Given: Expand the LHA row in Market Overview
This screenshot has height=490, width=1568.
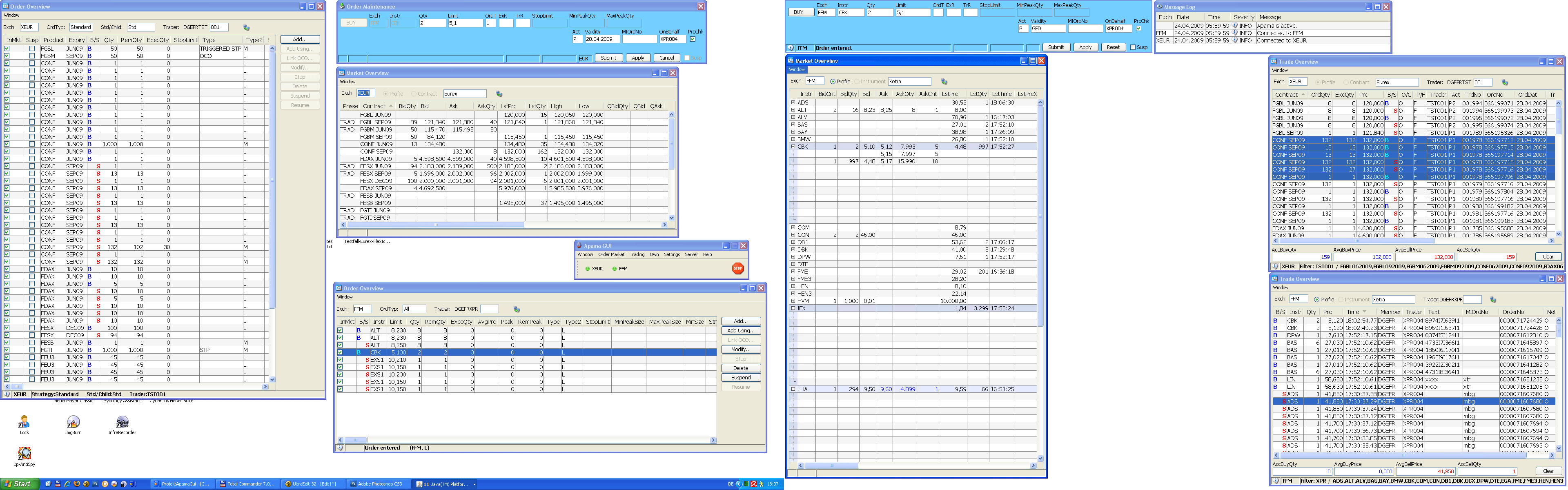Looking at the screenshot, I should tap(793, 389).
